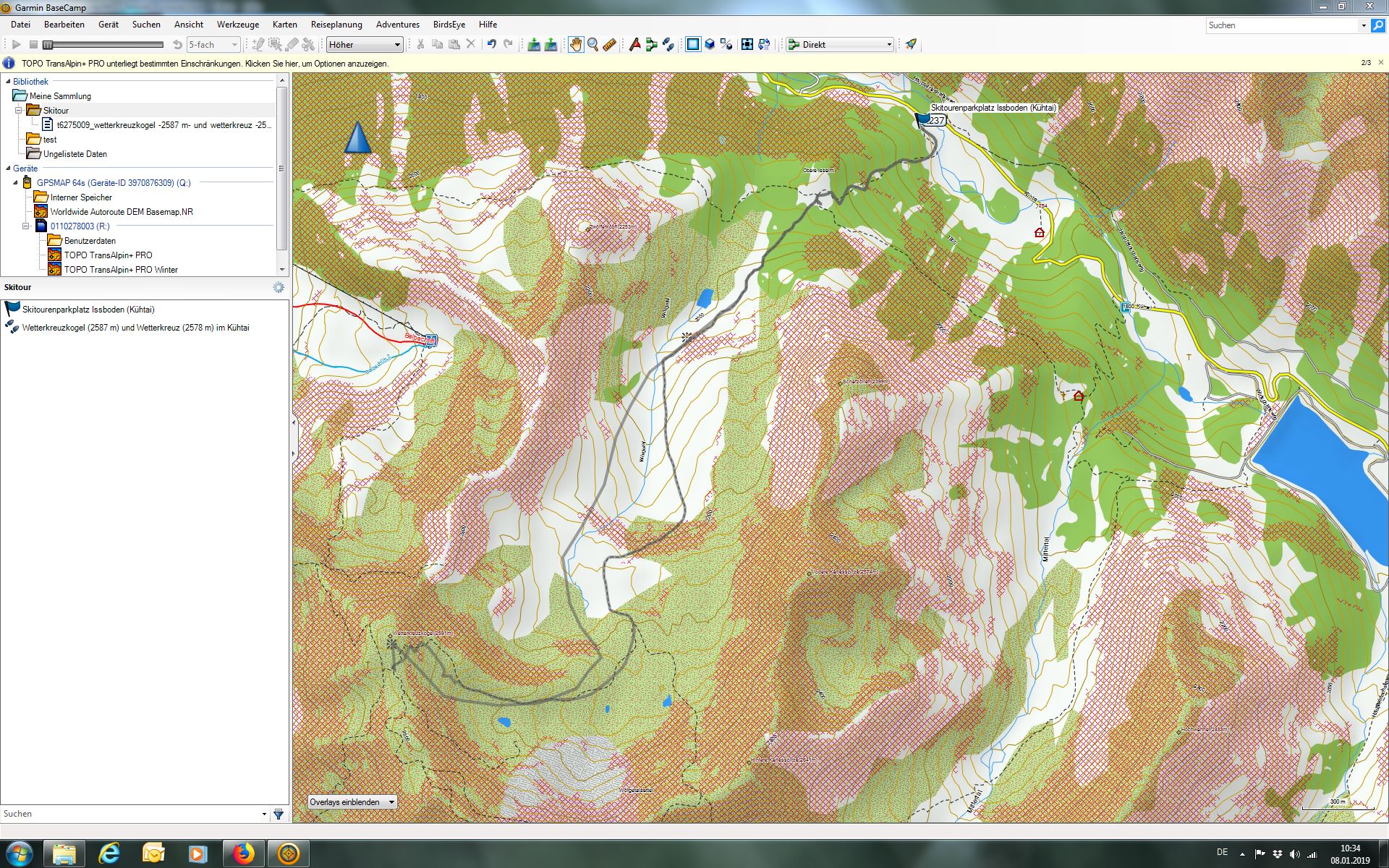Open the BirdsEye menu
This screenshot has width=1389, height=868.
click(x=449, y=25)
